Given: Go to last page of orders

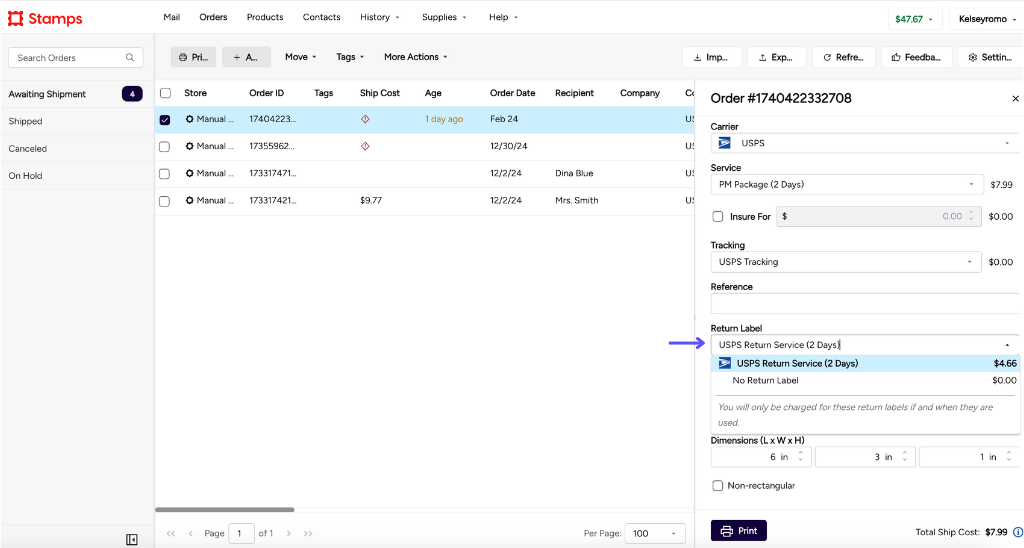Looking at the screenshot, I should pos(308,534).
